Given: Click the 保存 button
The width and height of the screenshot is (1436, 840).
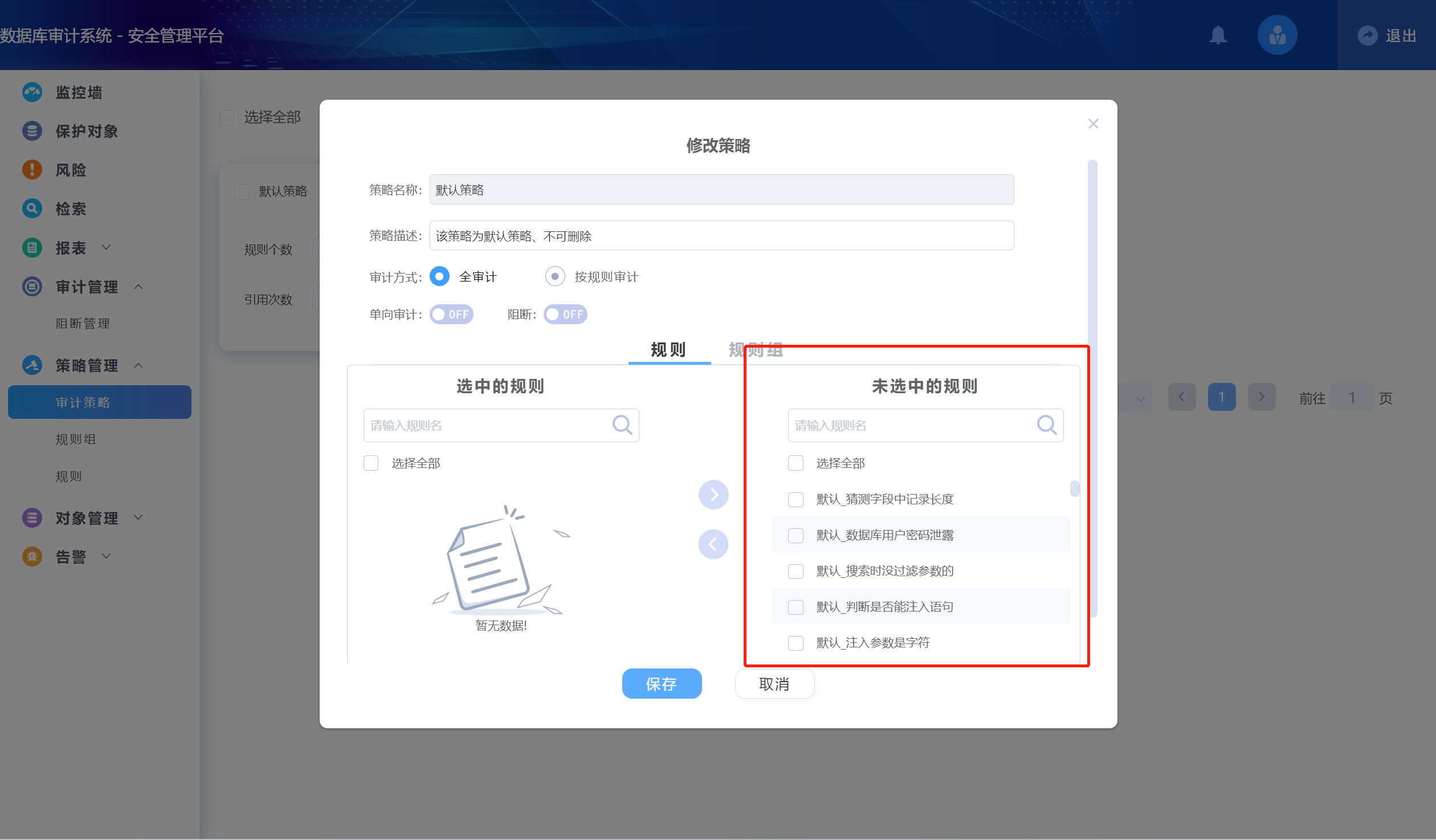Looking at the screenshot, I should [x=662, y=683].
